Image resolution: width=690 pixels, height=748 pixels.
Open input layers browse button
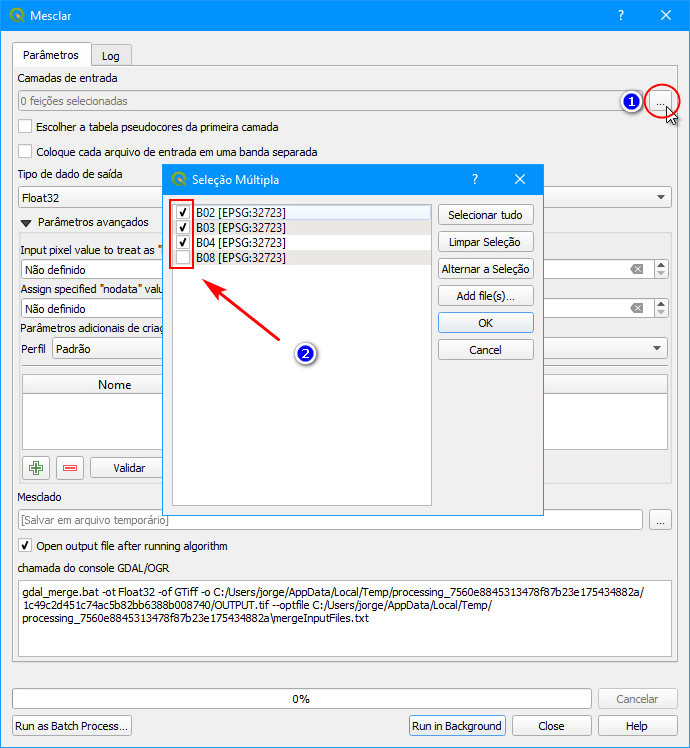[660, 101]
